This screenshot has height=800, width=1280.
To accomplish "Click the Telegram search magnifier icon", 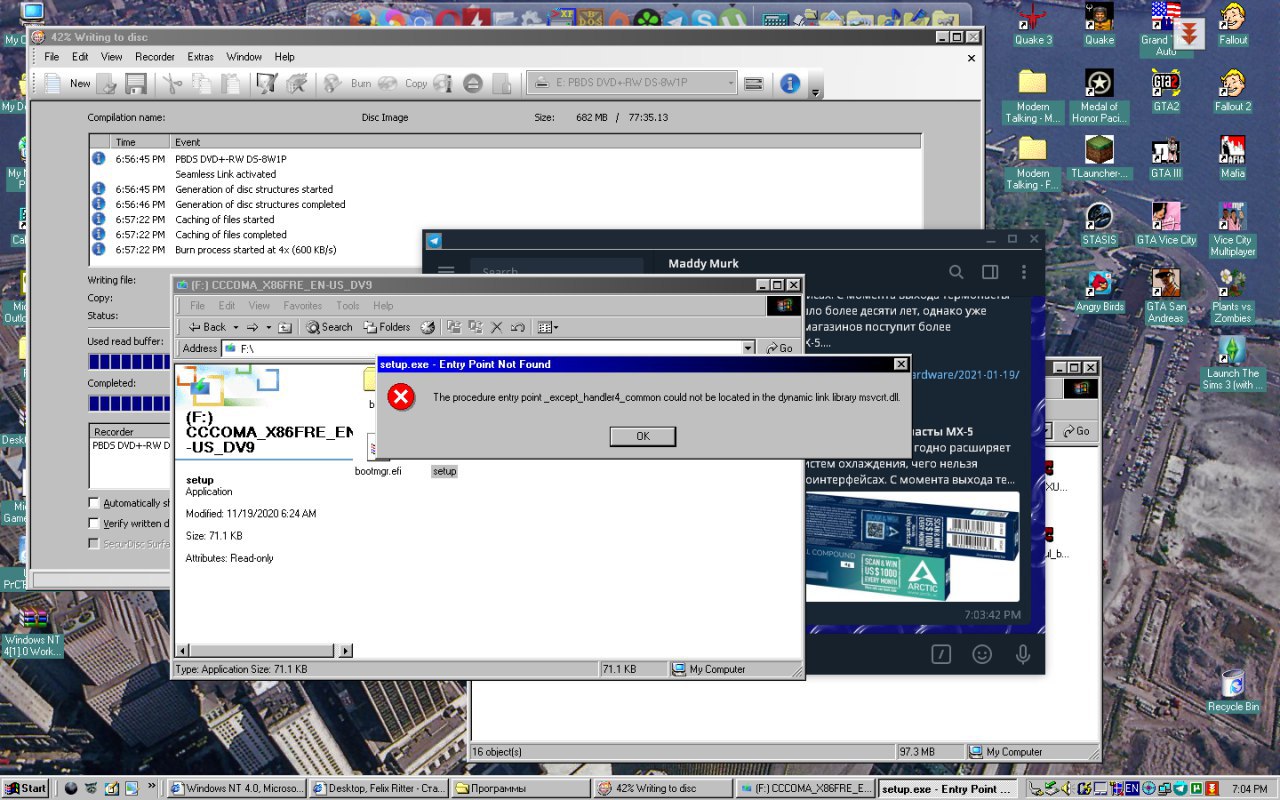I will [x=956, y=272].
